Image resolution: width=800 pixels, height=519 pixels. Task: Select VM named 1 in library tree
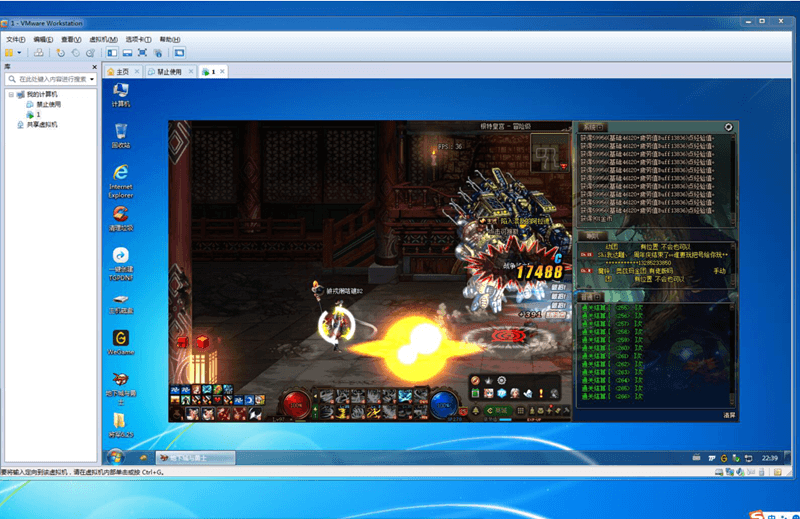click(34, 114)
